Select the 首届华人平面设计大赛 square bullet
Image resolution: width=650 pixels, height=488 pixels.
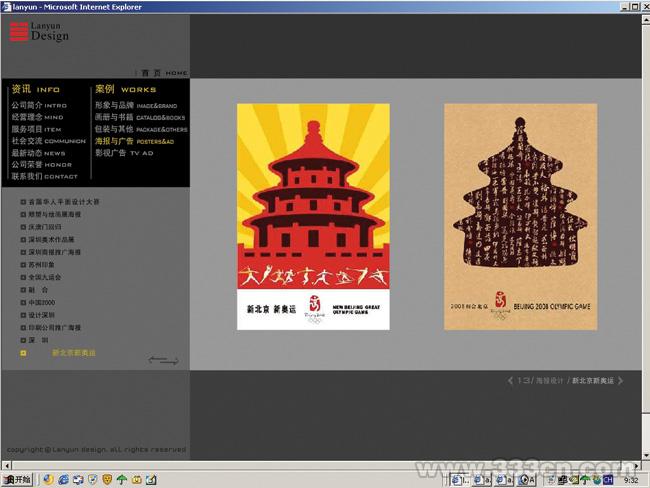click(x=23, y=202)
